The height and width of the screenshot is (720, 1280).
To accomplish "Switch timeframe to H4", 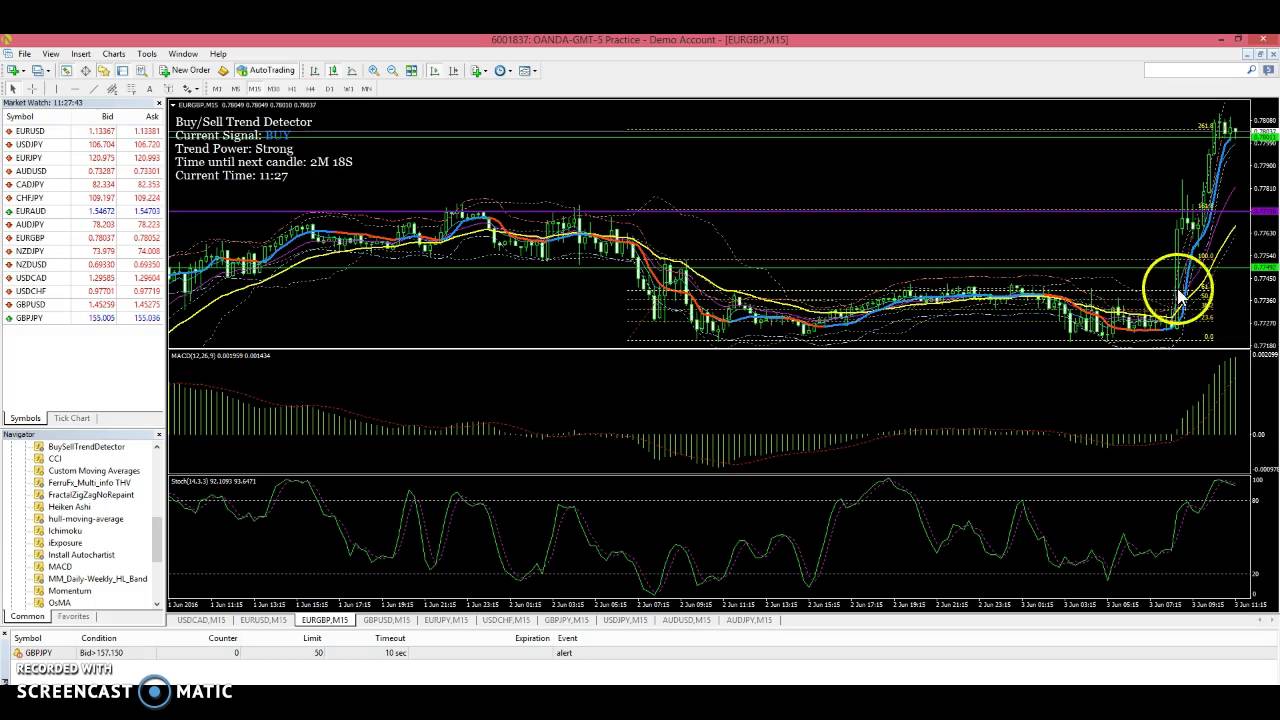I will point(310,89).
